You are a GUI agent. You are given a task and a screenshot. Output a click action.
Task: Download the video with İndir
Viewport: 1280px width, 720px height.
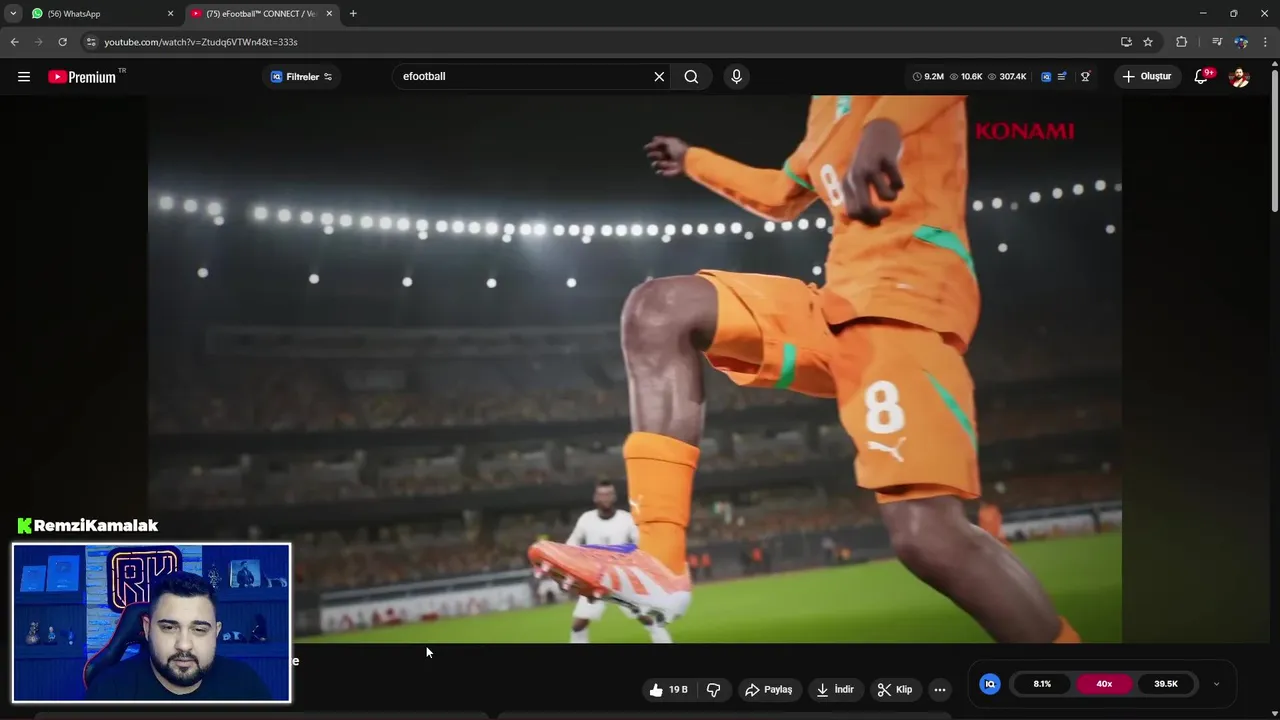pyautogui.click(x=835, y=690)
